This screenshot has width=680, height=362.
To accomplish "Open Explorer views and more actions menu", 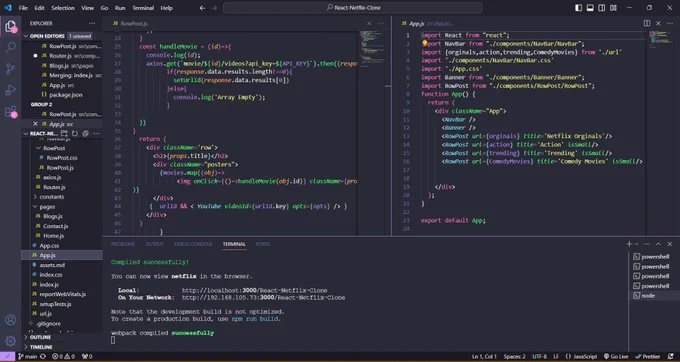I will [92, 23].
